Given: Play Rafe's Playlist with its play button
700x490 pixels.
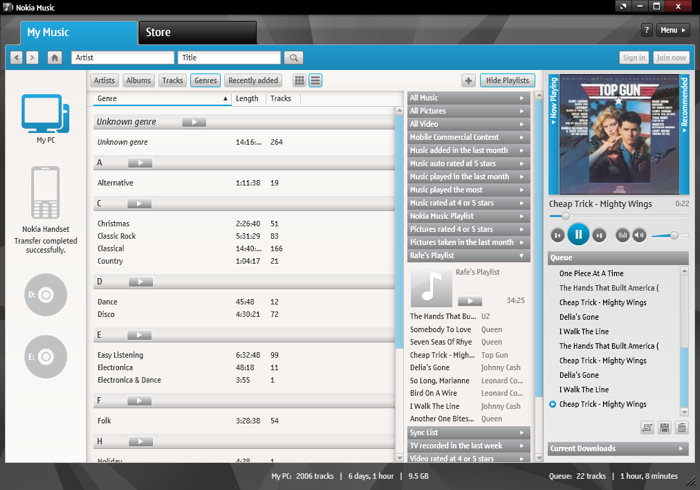Looking at the screenshot, I should tap(470, 301).
